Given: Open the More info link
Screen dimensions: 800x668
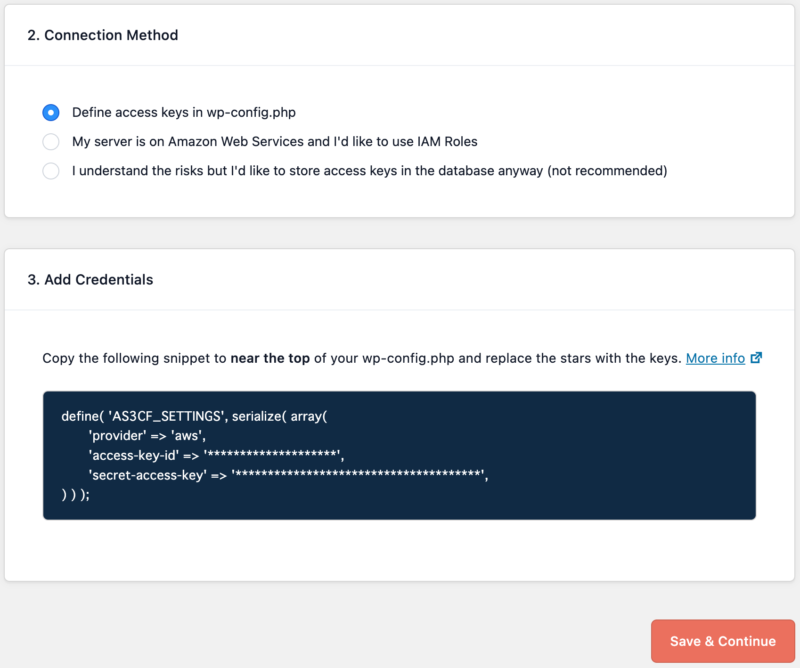Looking at the screenshot, I should (715, 358).
